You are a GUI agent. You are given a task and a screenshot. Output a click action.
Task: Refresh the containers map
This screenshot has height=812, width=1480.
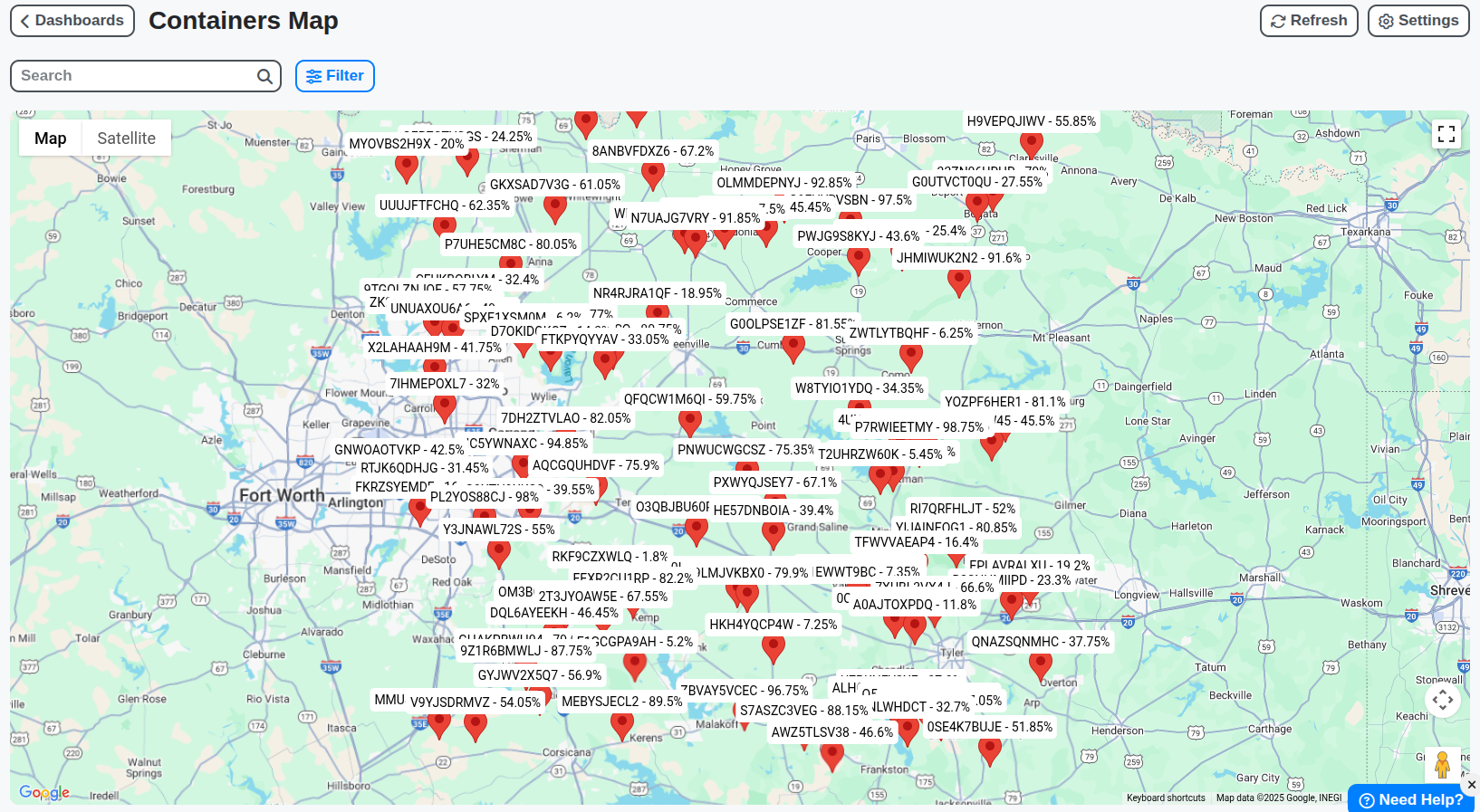click(1309, 21)
